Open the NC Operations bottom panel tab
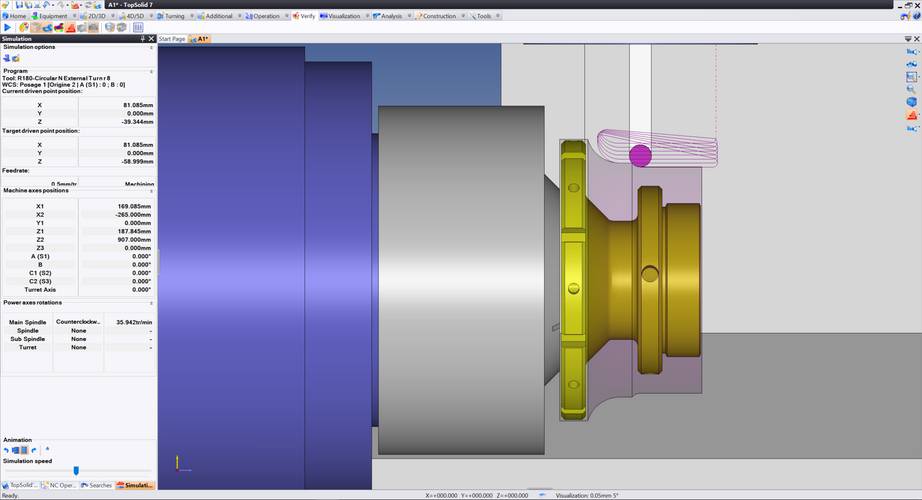Viewport: 922px width, 500px height. (61, 485)
